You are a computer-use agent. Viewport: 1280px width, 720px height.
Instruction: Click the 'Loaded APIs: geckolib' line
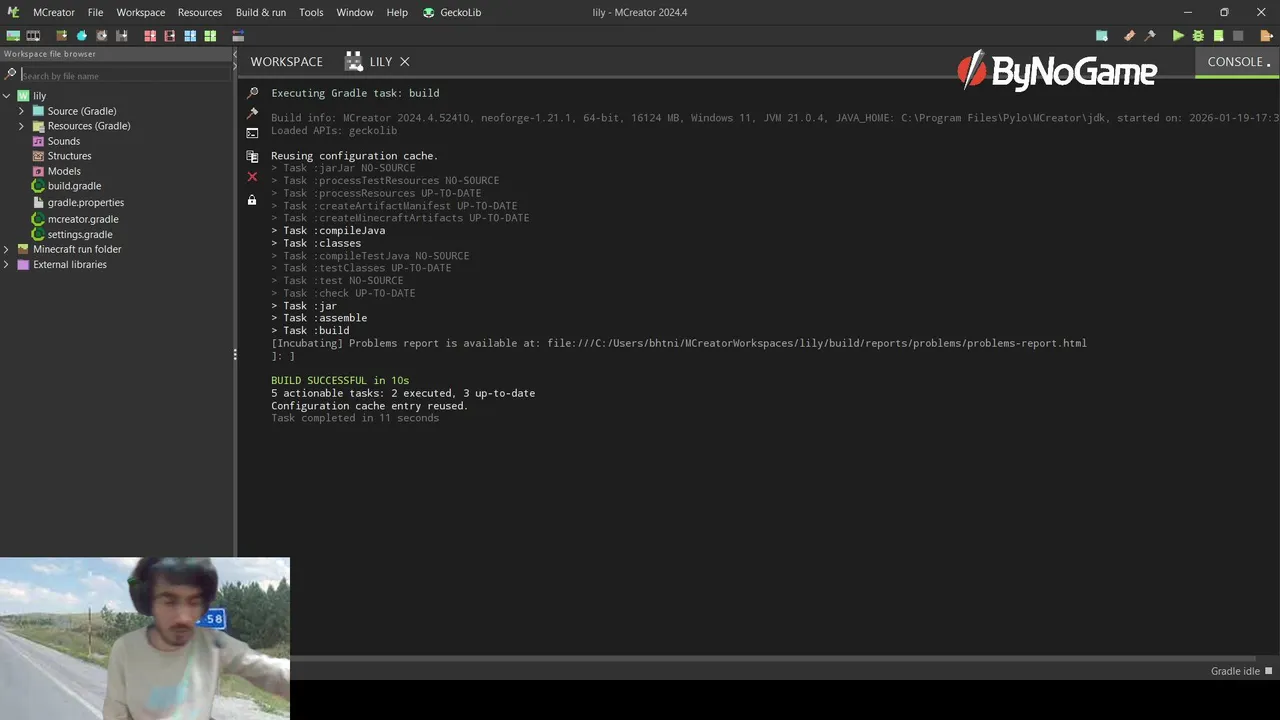(x=334, y=131)
